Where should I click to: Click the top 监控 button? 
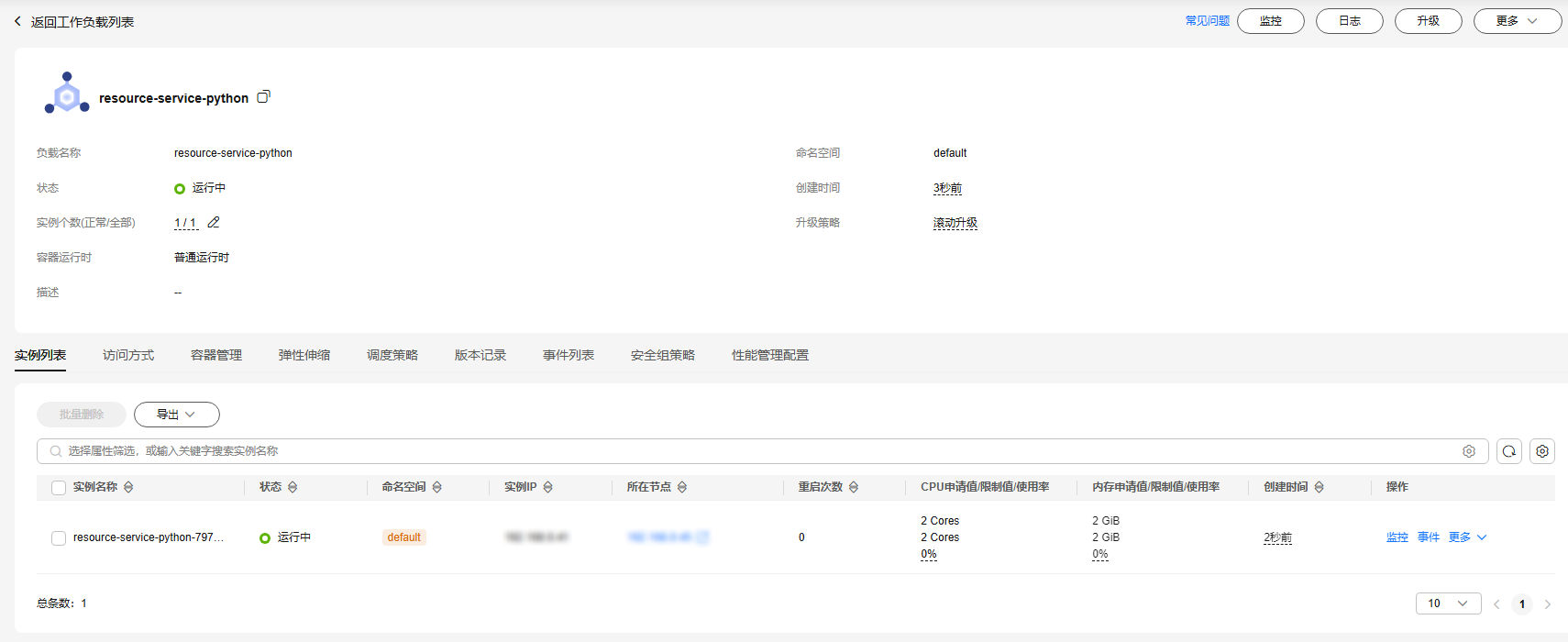tap(1271, 21)
